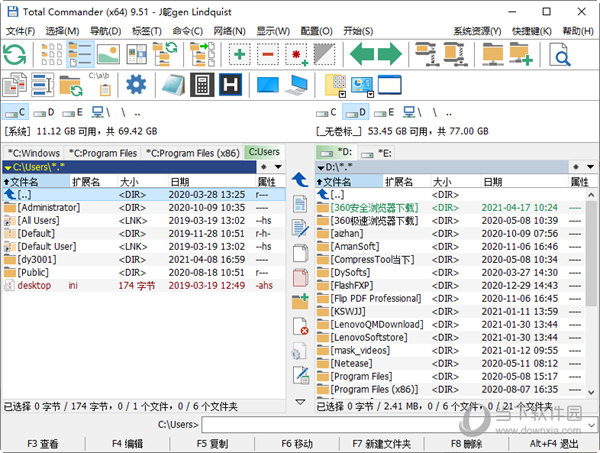Expand middle button bar down arrow

tap(300, 402)
